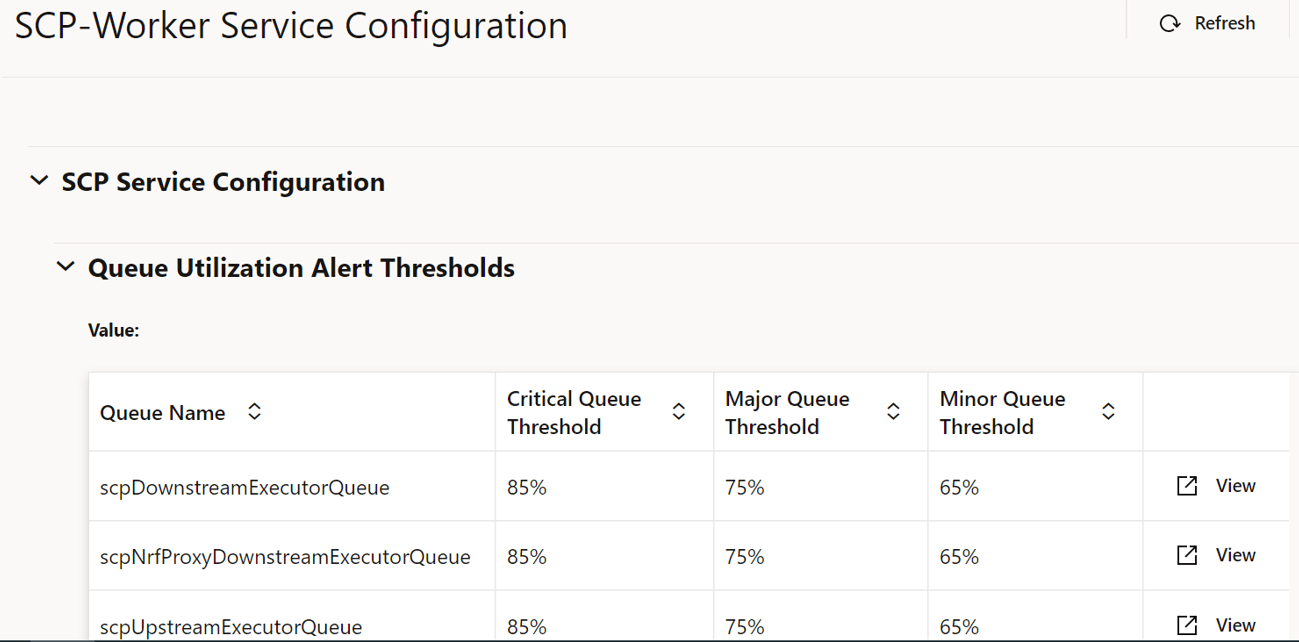This screenshot has width=1299, height=642.
Task: Click 85% critical value for scpDownstreamExecutorQueue
Action: (527, 488)
